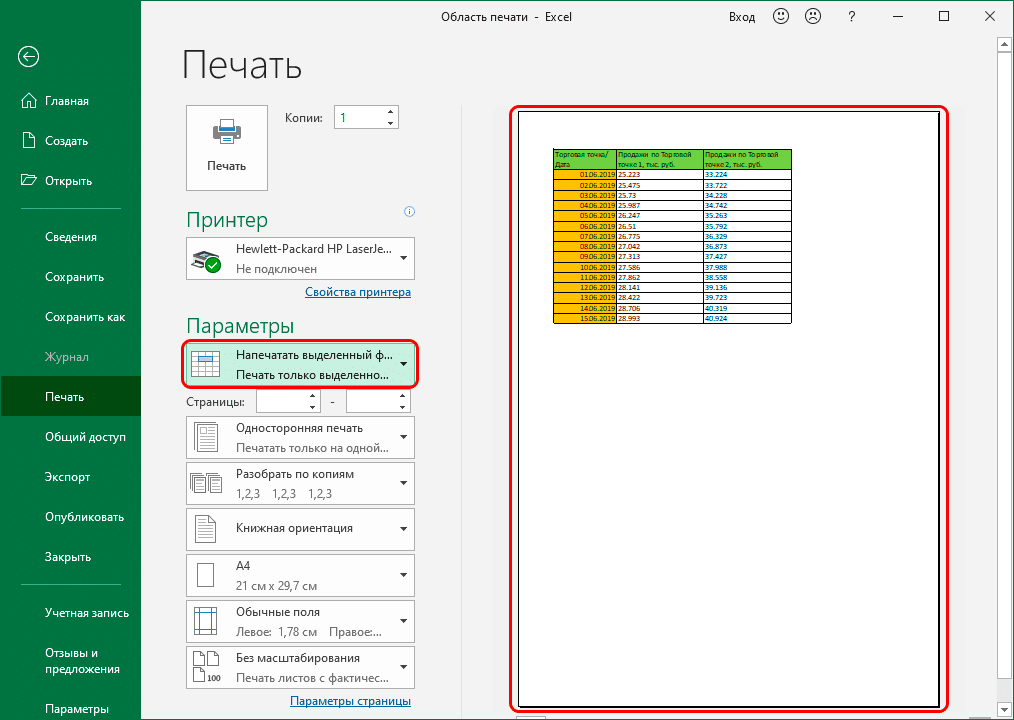Click the question mark help icon
The image size is (1014, 720).
click(x=851, y=17)
